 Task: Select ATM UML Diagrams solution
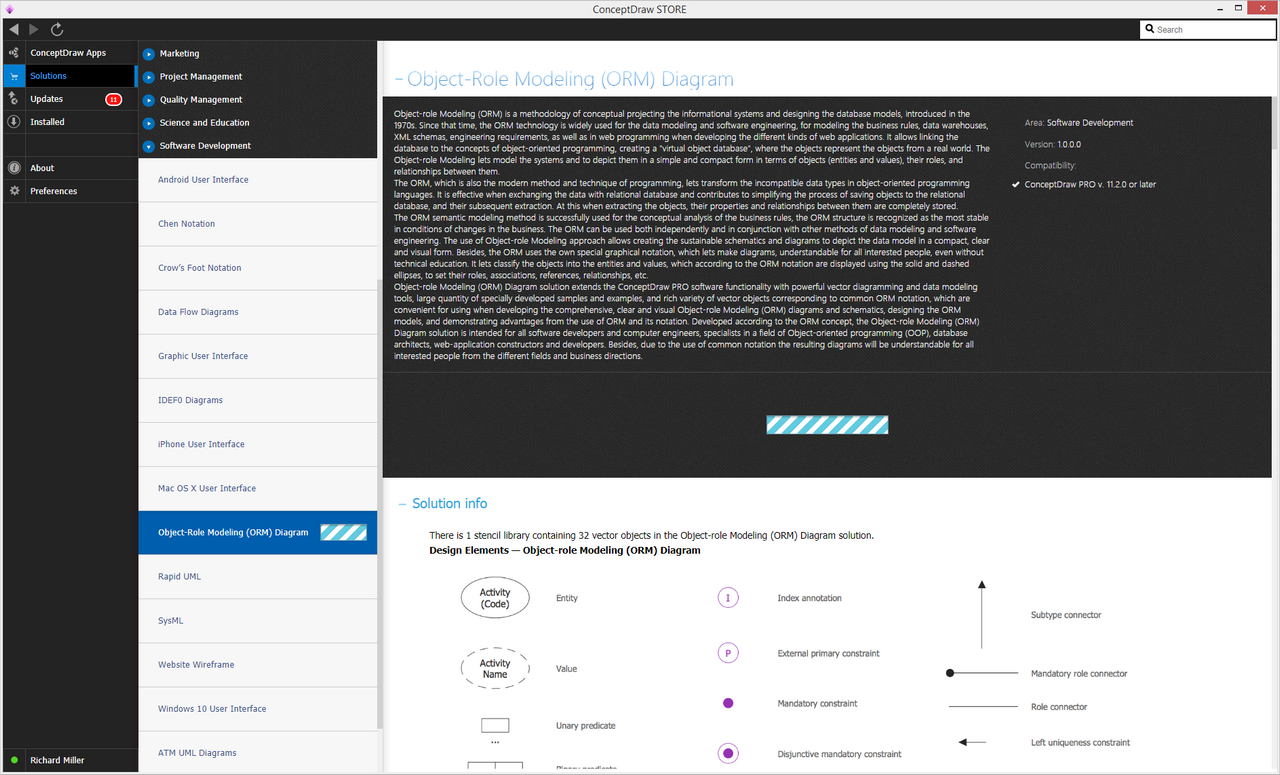click(258, 753)
